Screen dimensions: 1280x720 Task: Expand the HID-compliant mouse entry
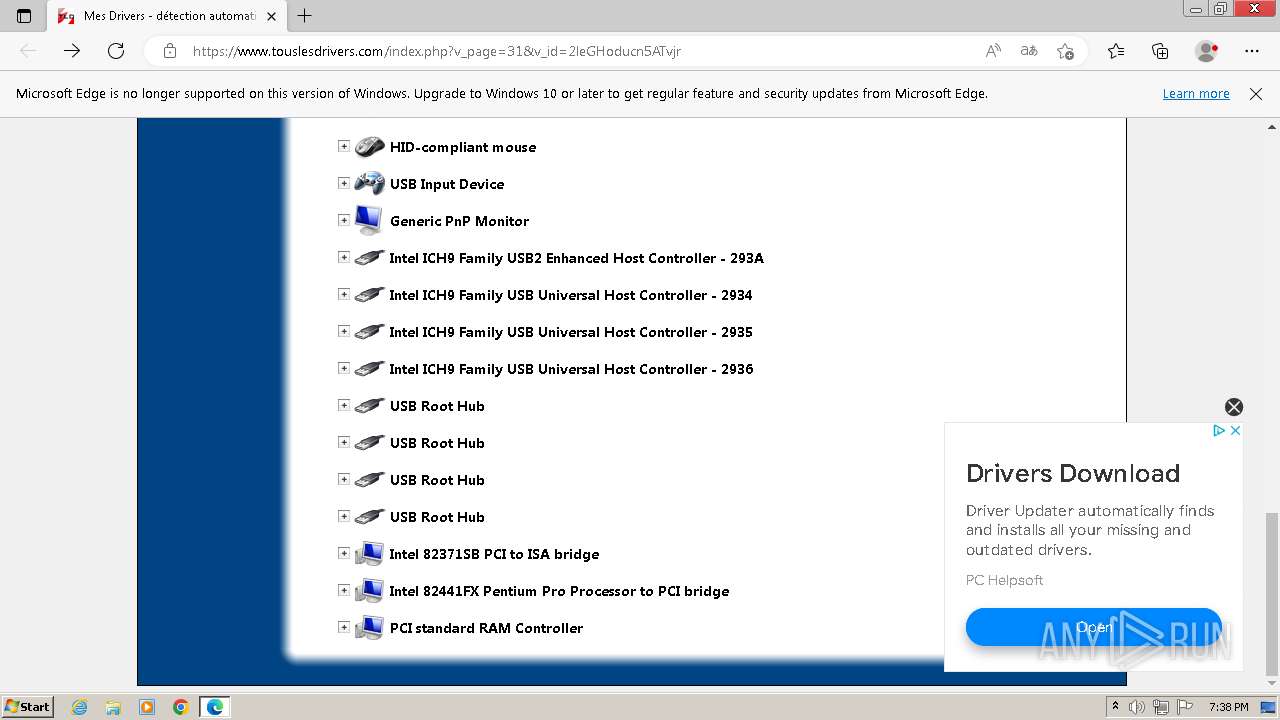click(344, 146)
